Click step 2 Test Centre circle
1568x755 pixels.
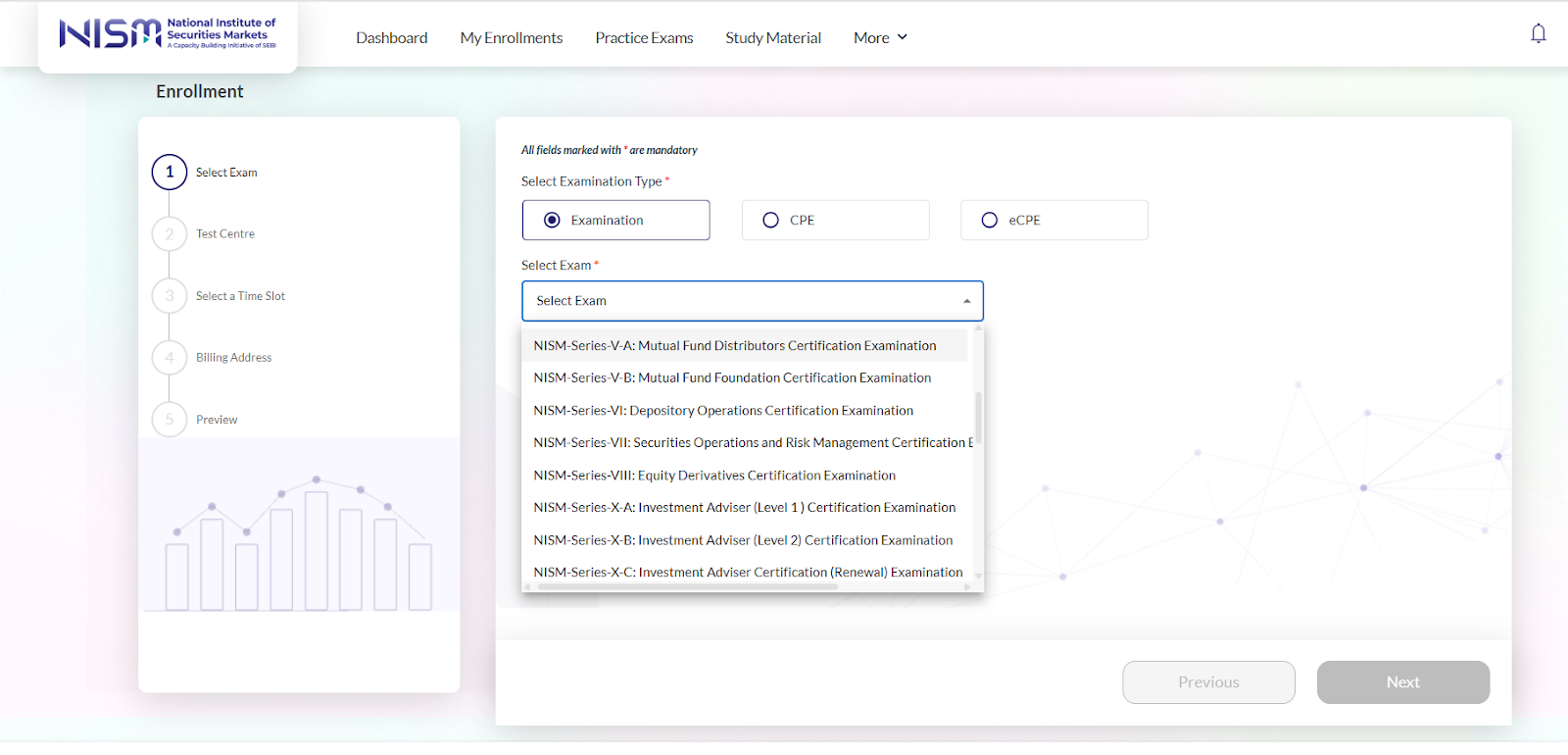tap(170, 233)
